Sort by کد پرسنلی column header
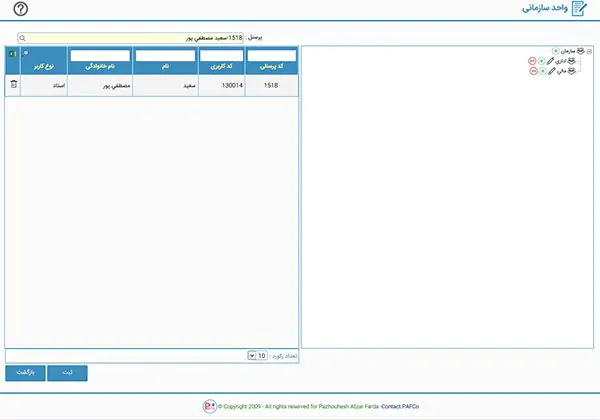Screen dimensions: 600x420 pos(272,67)
